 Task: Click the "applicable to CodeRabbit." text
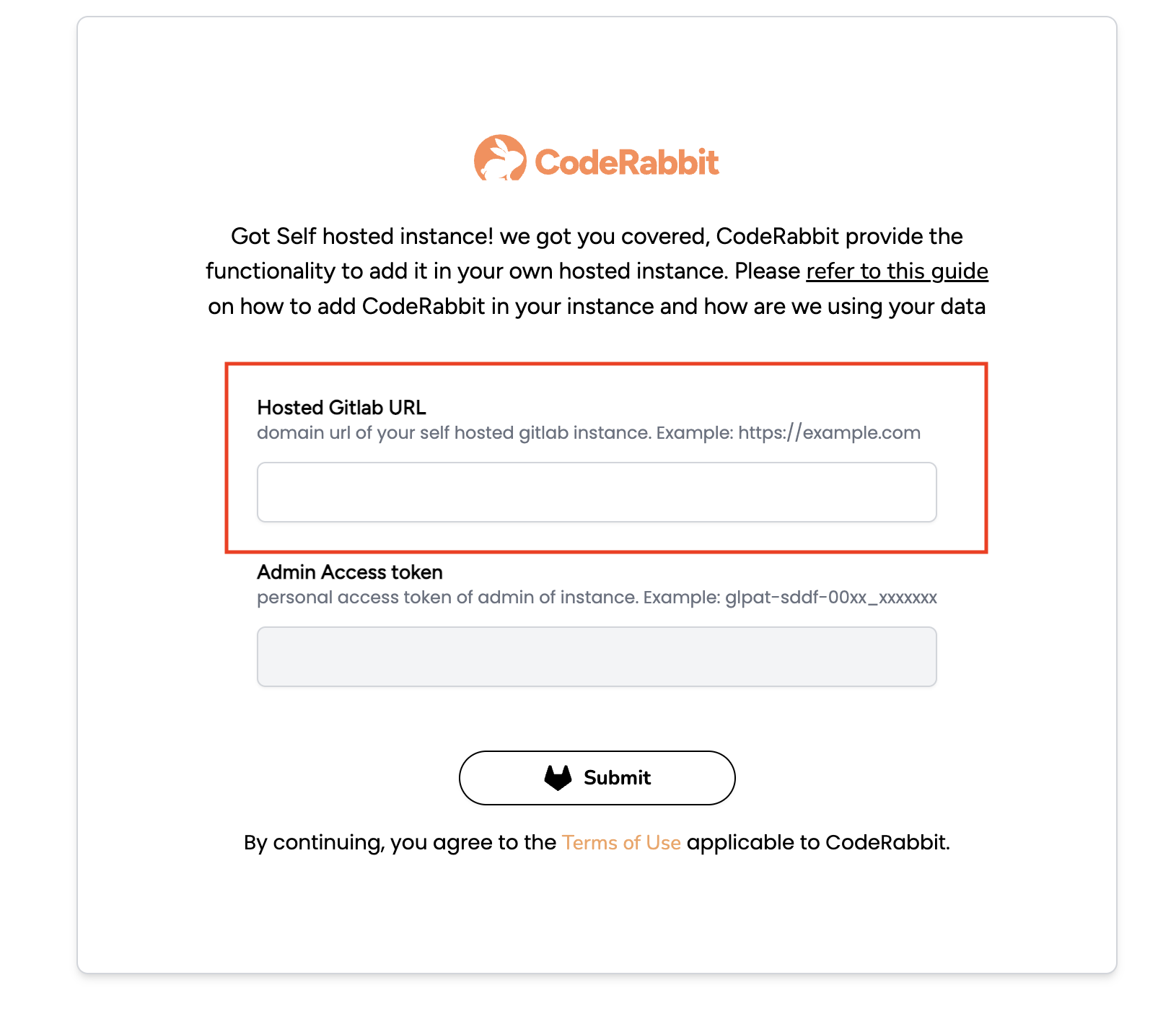tap(817, 843)
